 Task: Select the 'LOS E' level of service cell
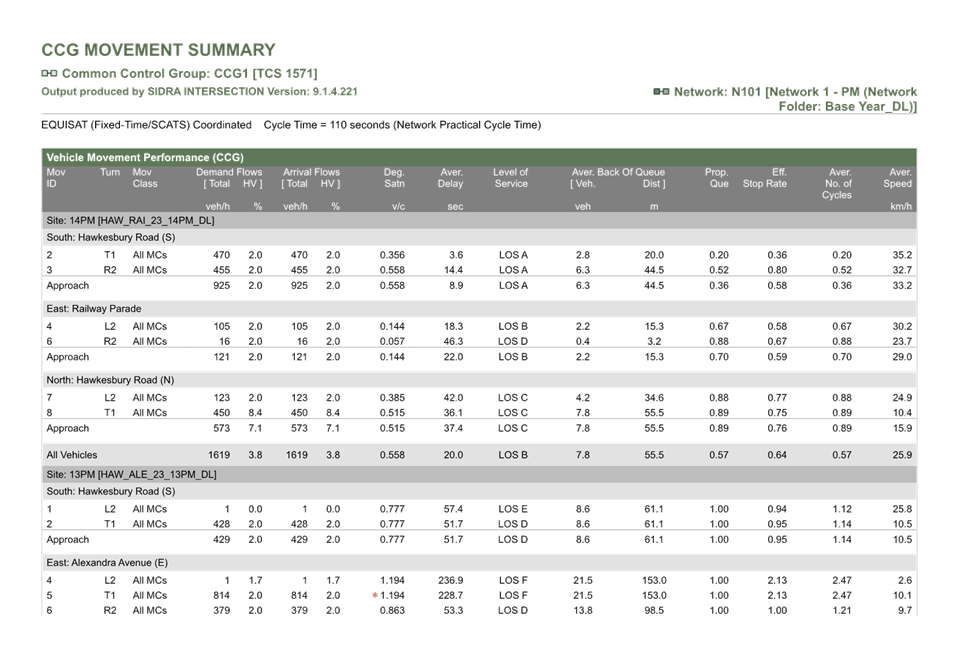coord(513,509)
